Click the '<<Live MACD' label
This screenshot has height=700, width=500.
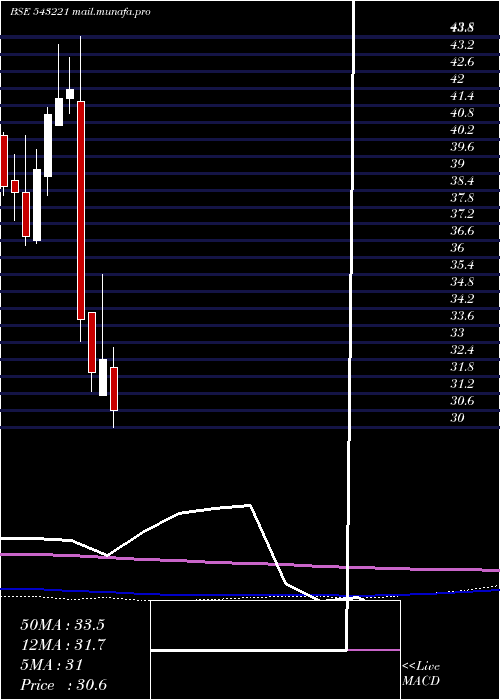pos(421,674)
